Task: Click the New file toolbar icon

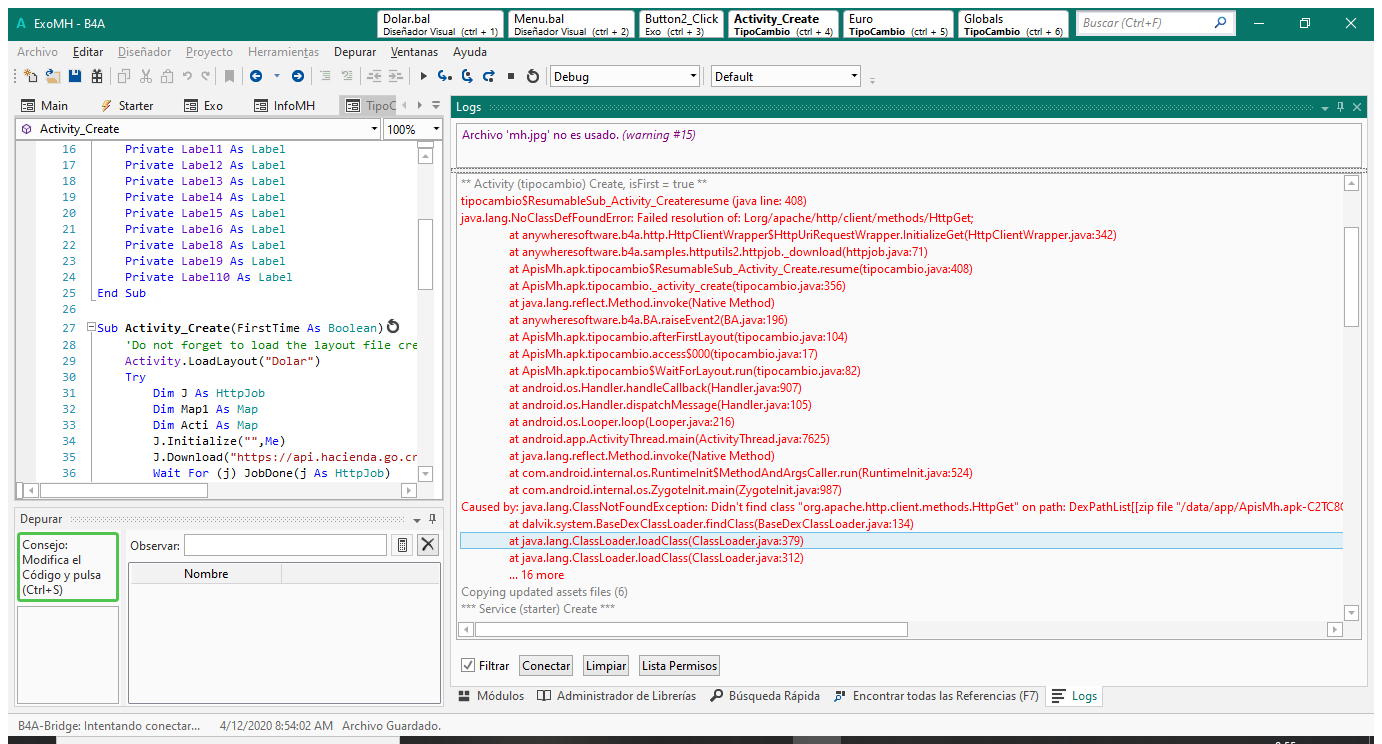Action: 30,76
